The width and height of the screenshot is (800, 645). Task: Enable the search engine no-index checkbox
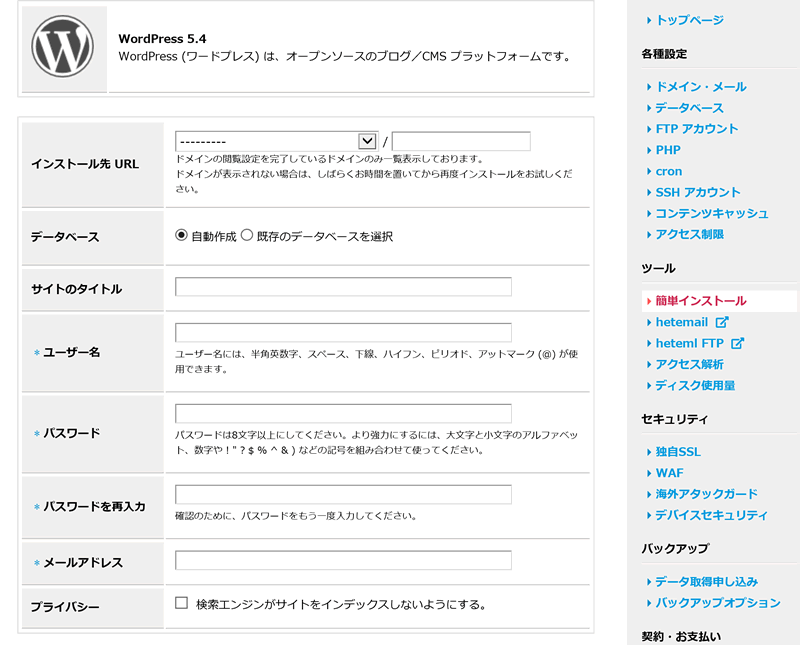(181, 603)
